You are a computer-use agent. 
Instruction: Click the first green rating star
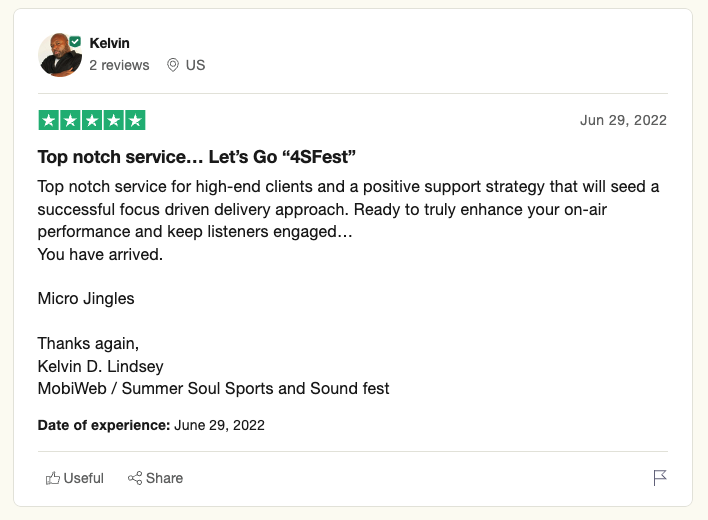click(49, 120)
